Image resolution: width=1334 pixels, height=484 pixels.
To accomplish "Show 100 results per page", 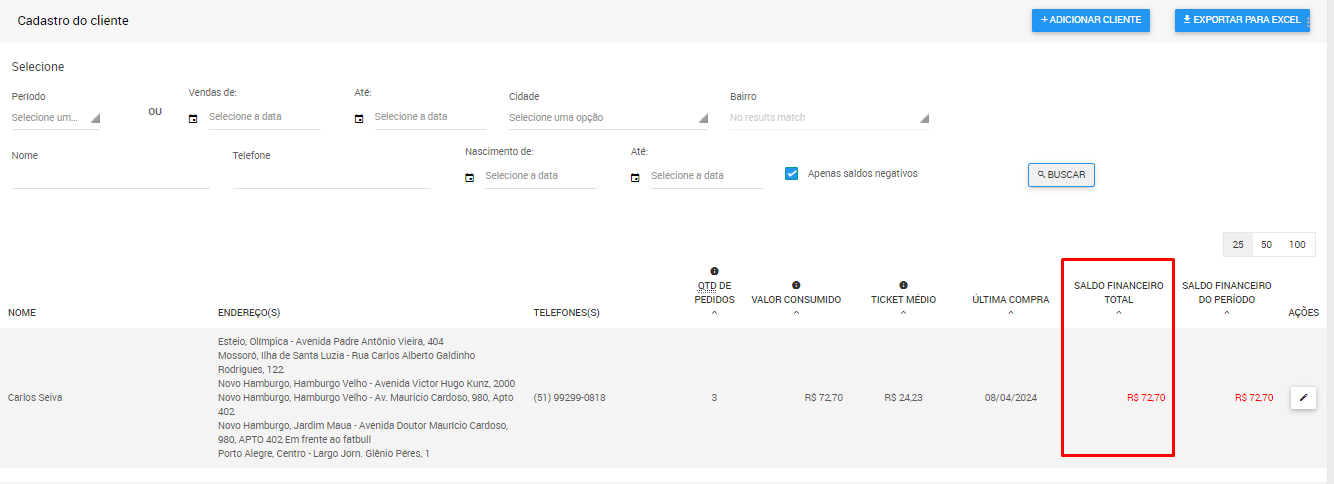I will (1297, 245).
